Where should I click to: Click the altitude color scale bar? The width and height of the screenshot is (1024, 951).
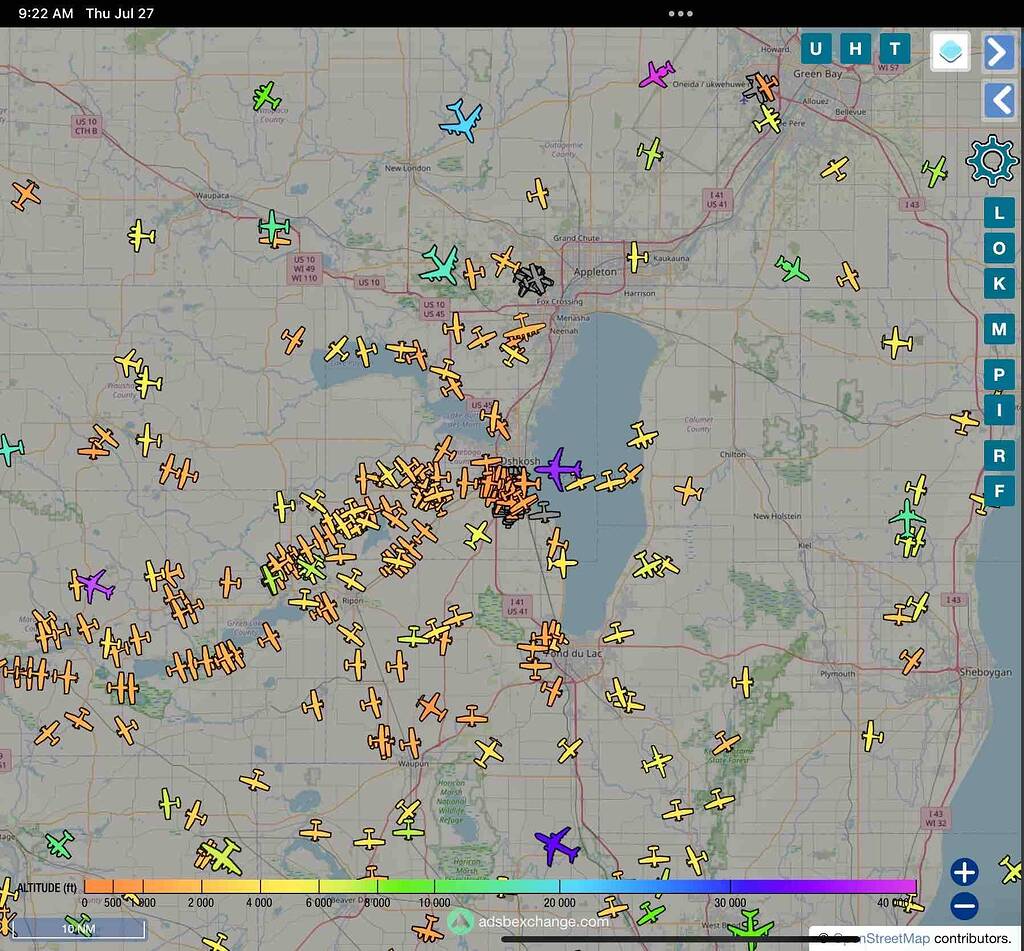click(500, 886)
